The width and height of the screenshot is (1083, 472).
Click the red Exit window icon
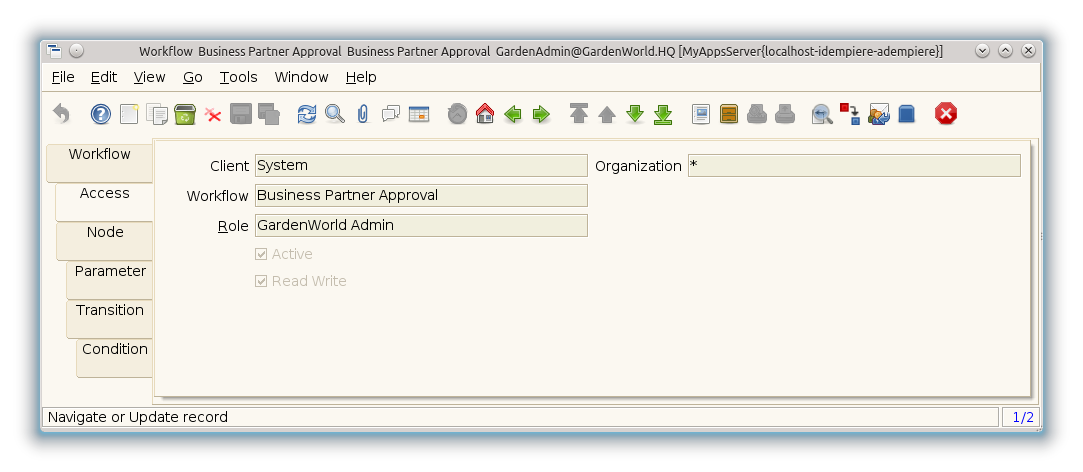[945, 114]
